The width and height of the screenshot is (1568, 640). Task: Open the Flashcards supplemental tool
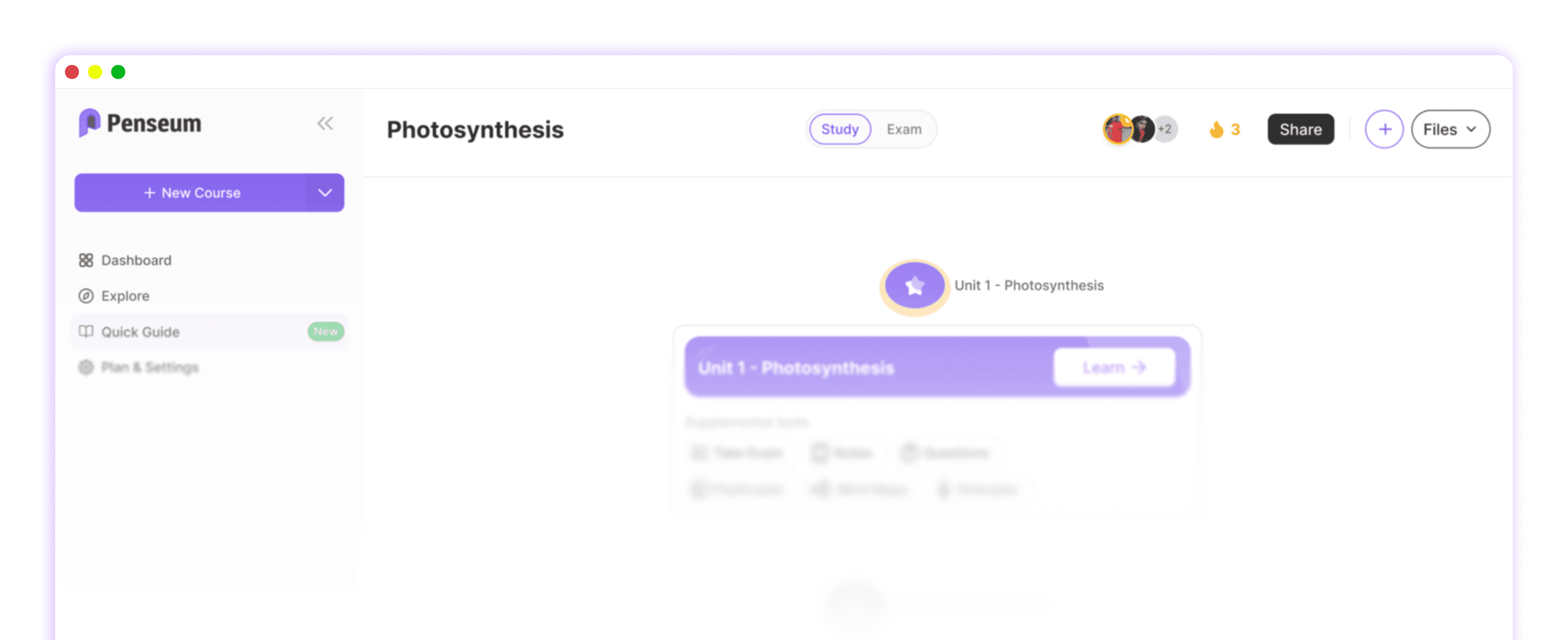738,490
